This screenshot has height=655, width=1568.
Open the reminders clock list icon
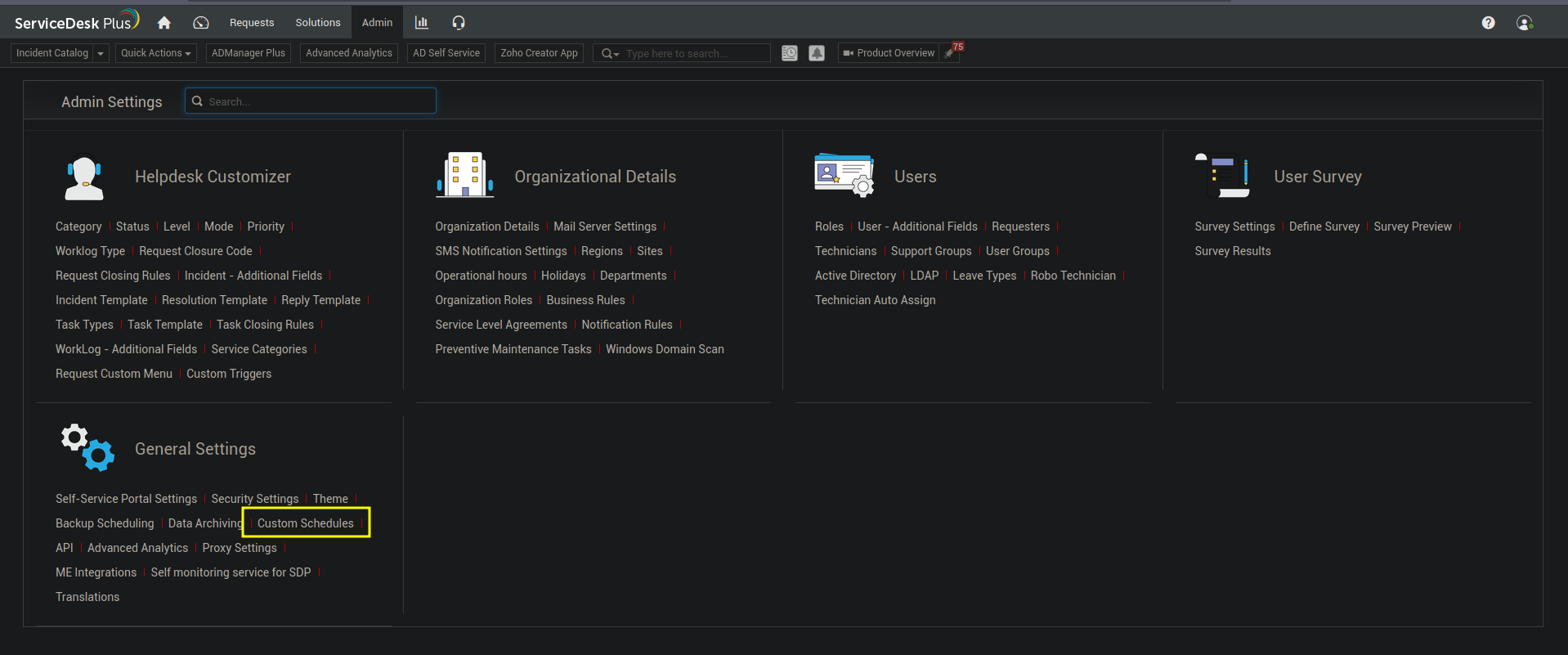[789, 53]
